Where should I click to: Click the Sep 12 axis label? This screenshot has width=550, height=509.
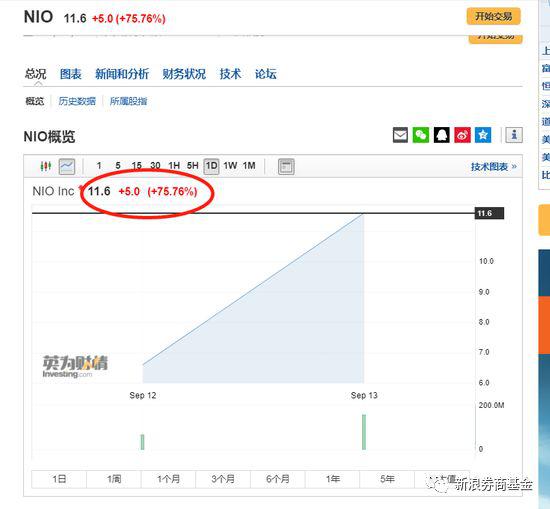(x=143, y=395)
